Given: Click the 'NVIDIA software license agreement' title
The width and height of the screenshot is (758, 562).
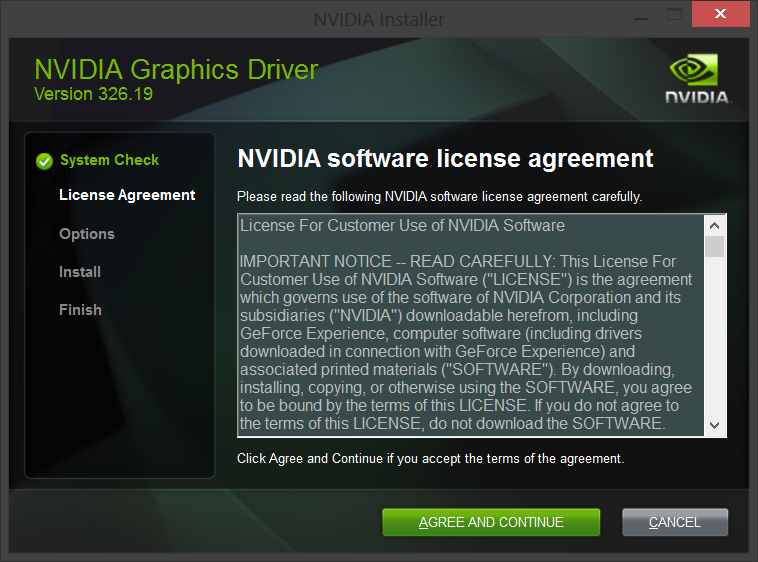Looking at the screenshot, I should (445, 159).
